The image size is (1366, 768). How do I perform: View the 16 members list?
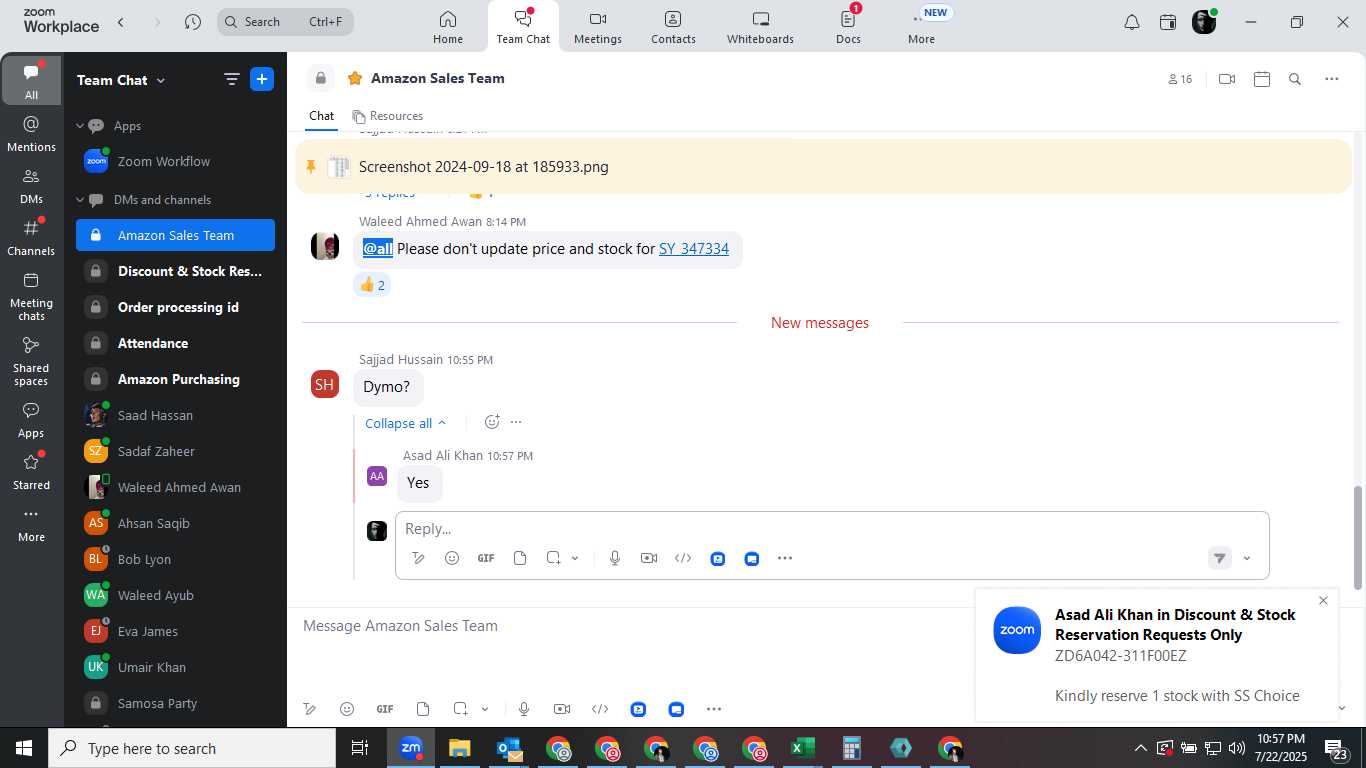tap(1180, 79)
